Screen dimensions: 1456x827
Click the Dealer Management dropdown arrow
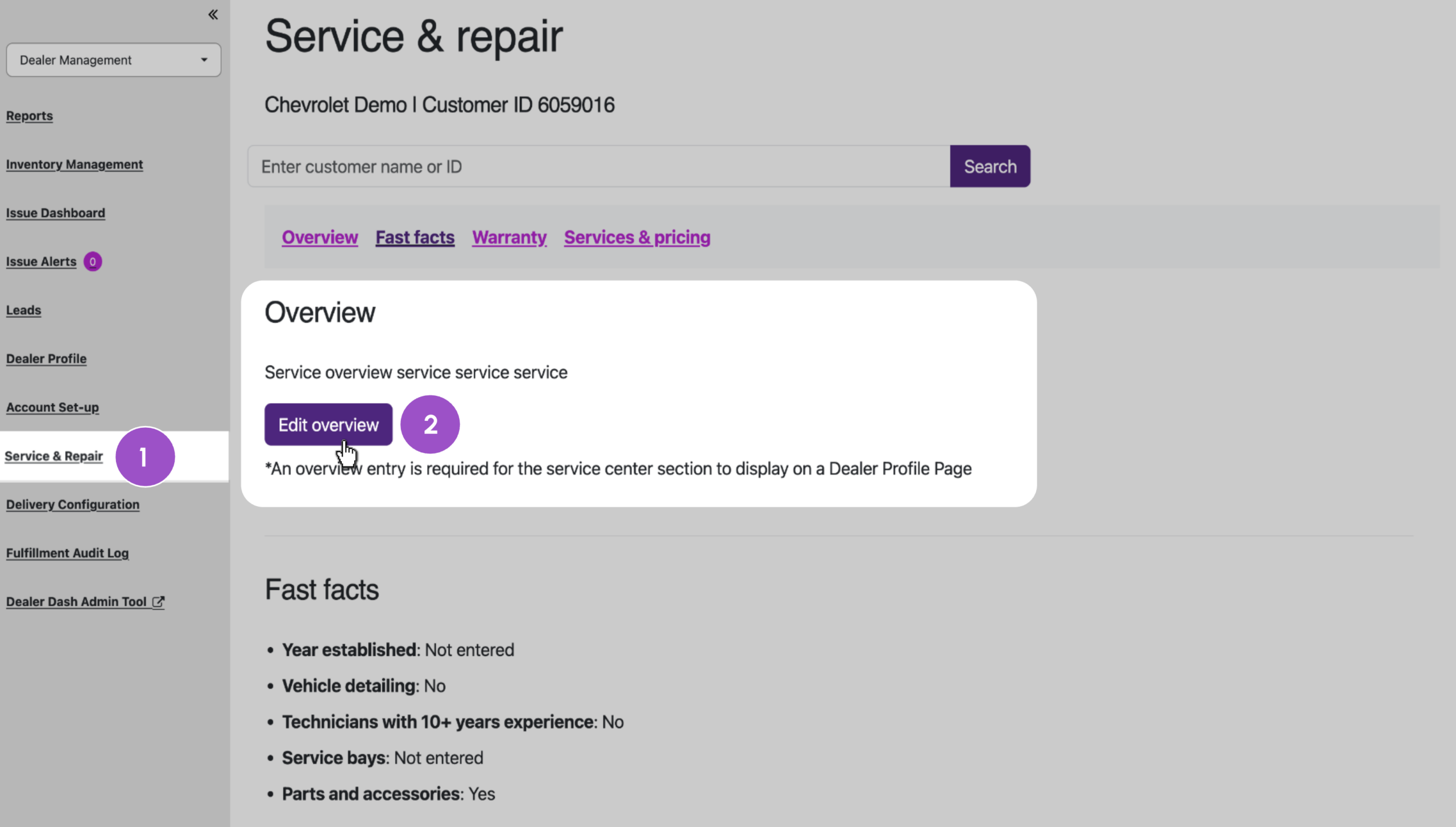[204, 60]
